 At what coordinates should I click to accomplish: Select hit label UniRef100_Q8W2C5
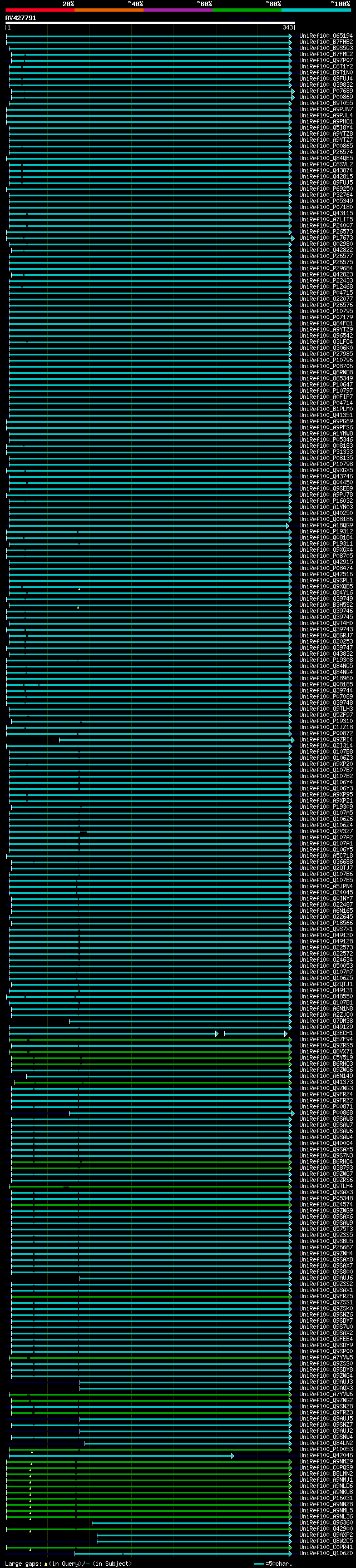point(325,1542)
